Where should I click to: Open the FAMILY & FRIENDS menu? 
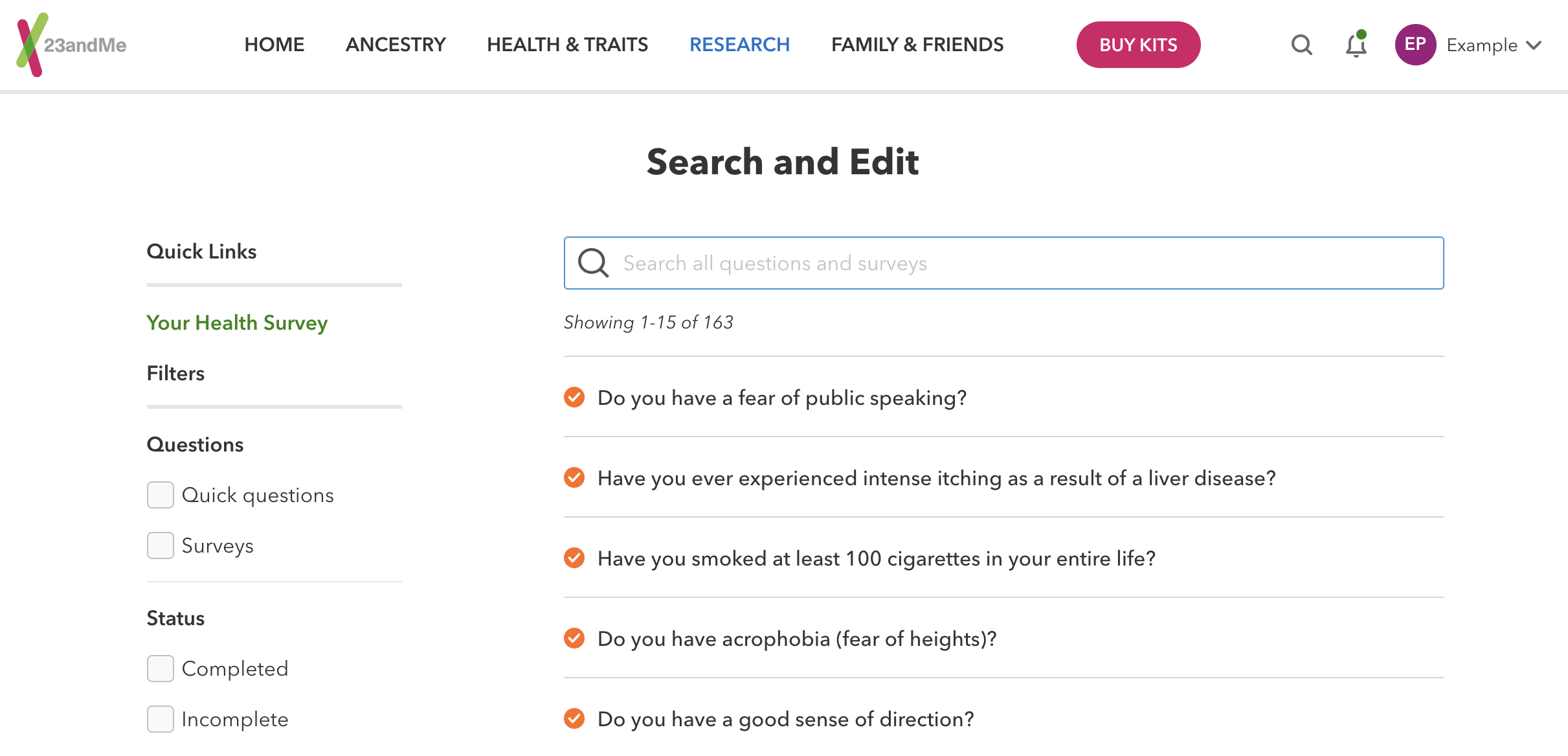(x=917, y=45)
